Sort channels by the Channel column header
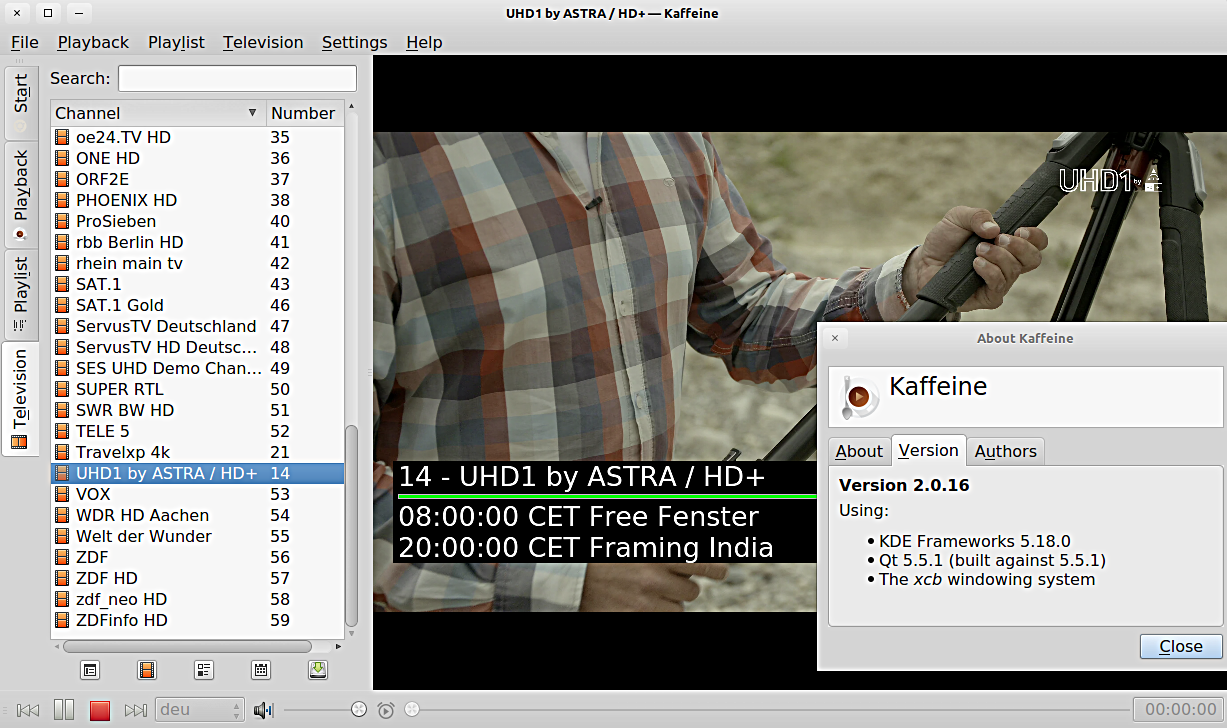The image size is (1227, 728). click(158, 113)
